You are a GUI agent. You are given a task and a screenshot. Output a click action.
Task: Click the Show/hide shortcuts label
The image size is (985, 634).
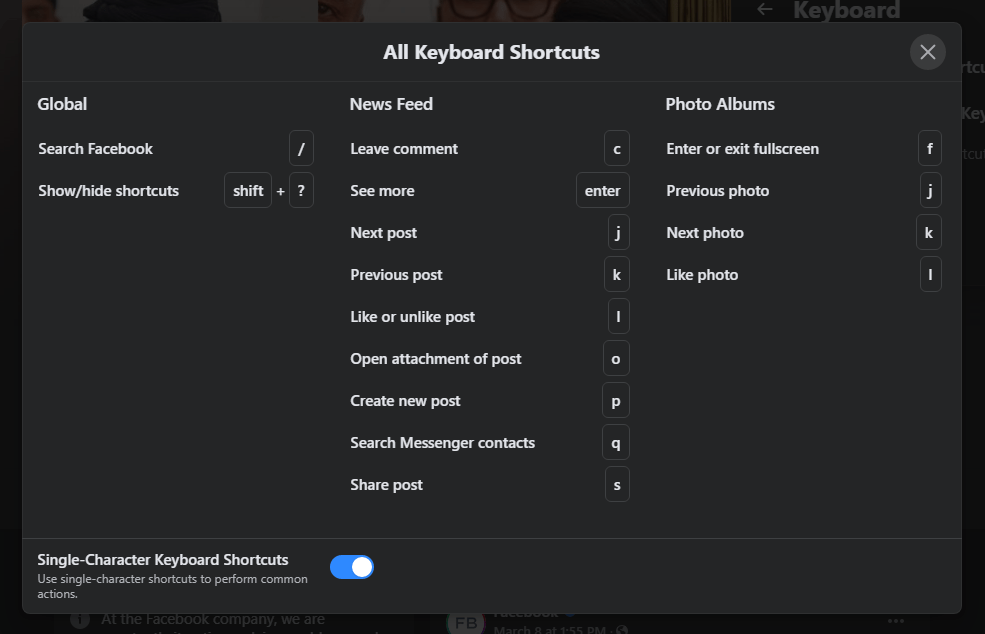(x=109, y=191)
